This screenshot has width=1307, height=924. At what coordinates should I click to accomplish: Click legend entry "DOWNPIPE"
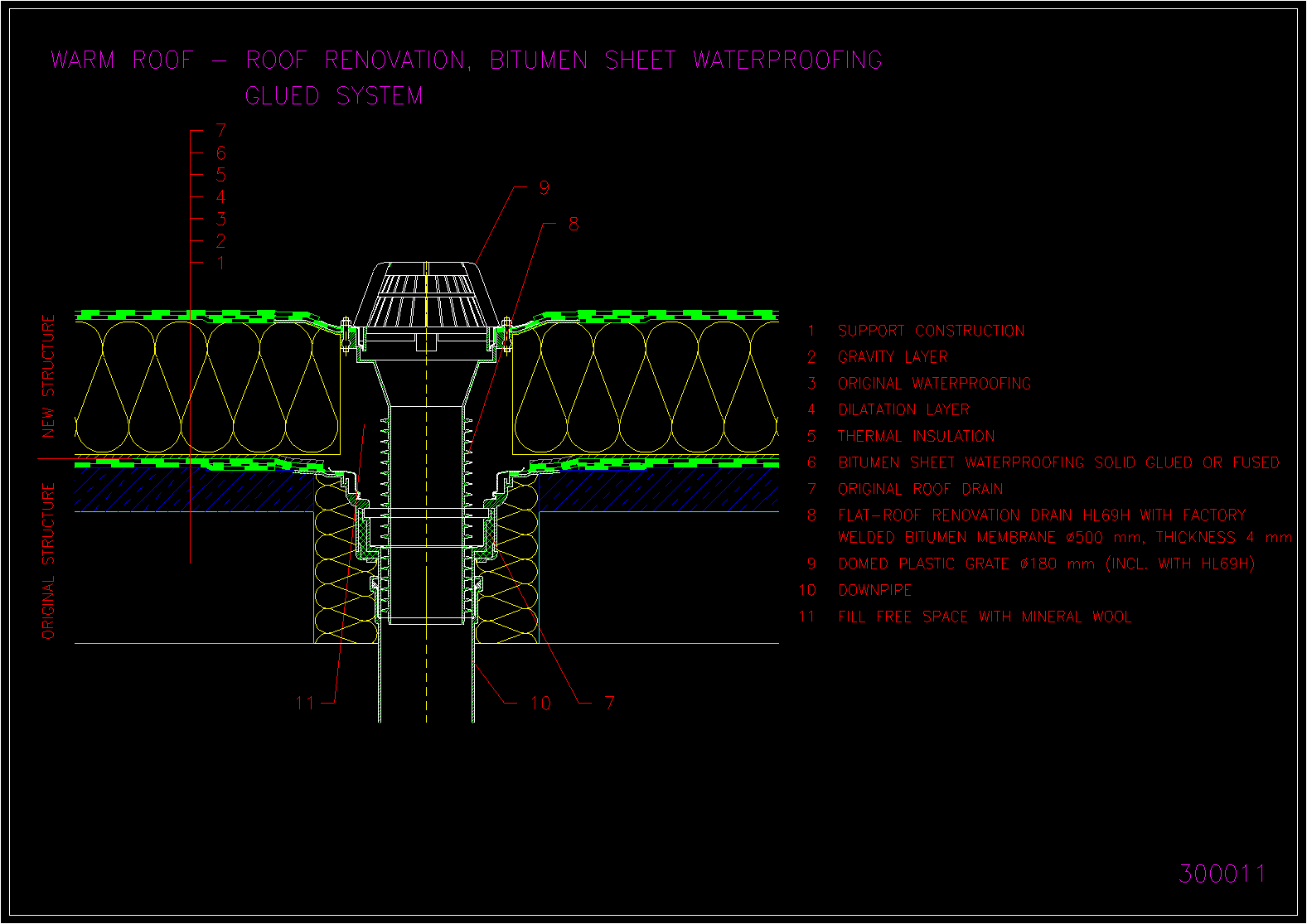(x=875, y=590)
